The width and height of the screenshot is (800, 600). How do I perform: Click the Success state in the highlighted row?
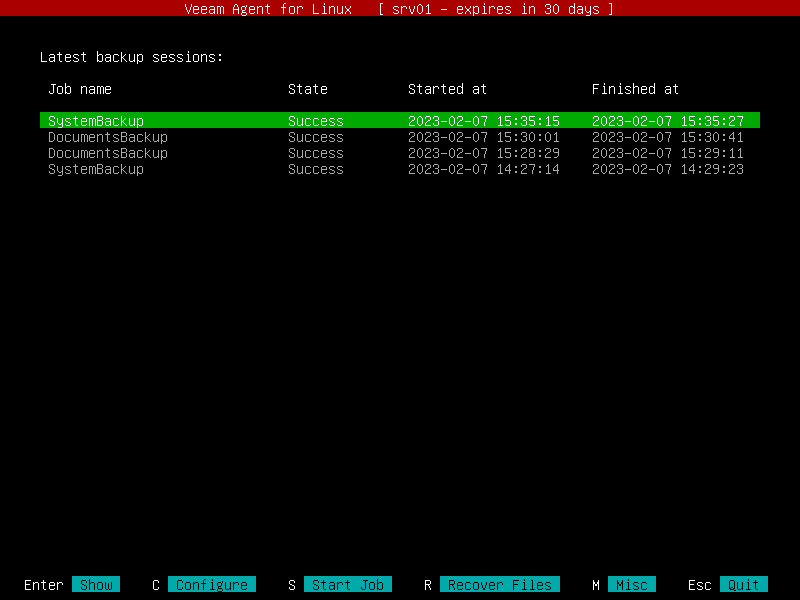pyautogui.click(x=316, y=120)
